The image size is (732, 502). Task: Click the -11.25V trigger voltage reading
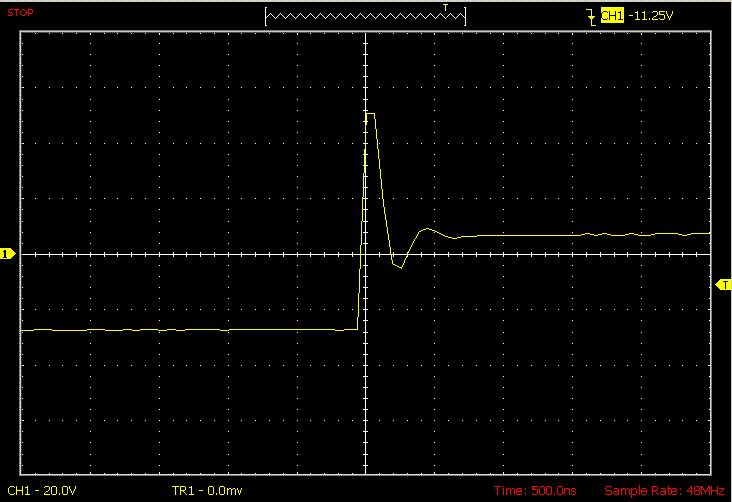coord(651,16)
